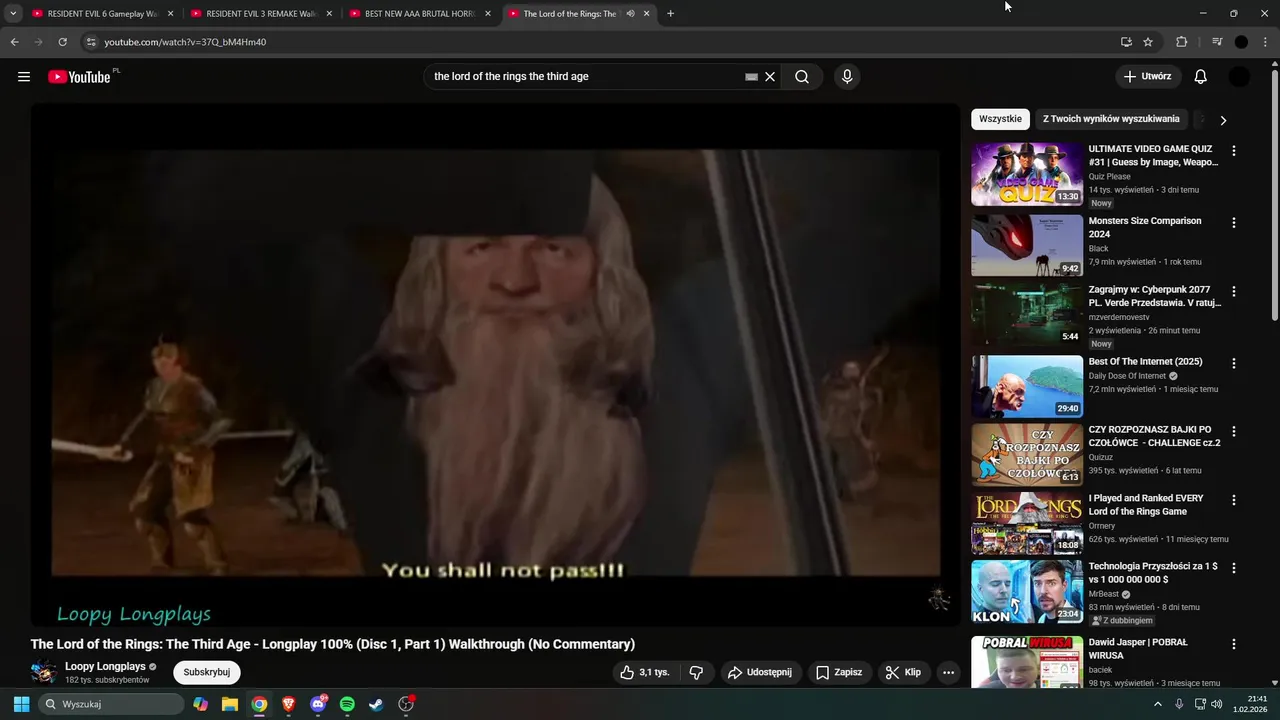The width and height of the screenshot is (1280, 720).
Task: Click the Zapisz save button
Action: coord(838,673)
